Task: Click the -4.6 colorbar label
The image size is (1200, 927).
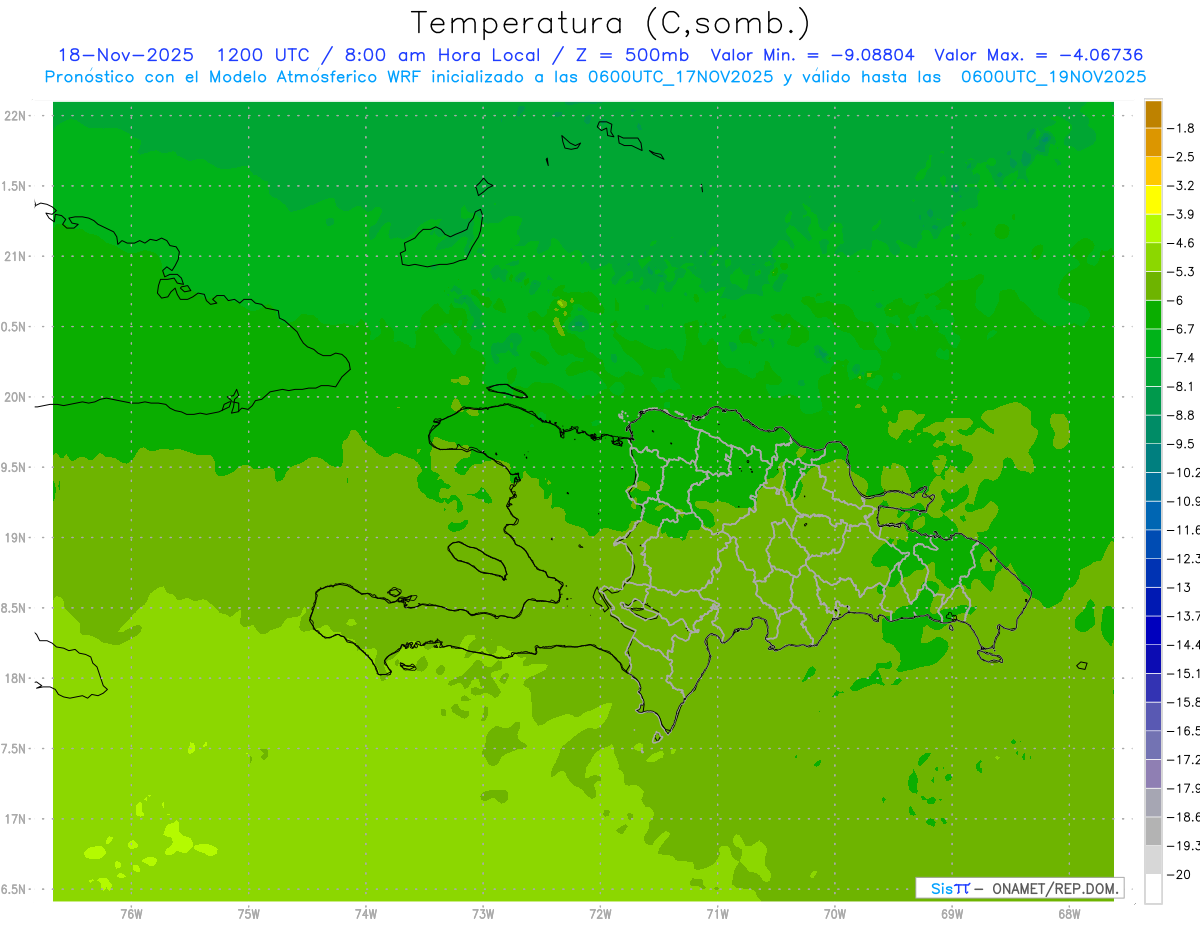Action: point(1183,243)
